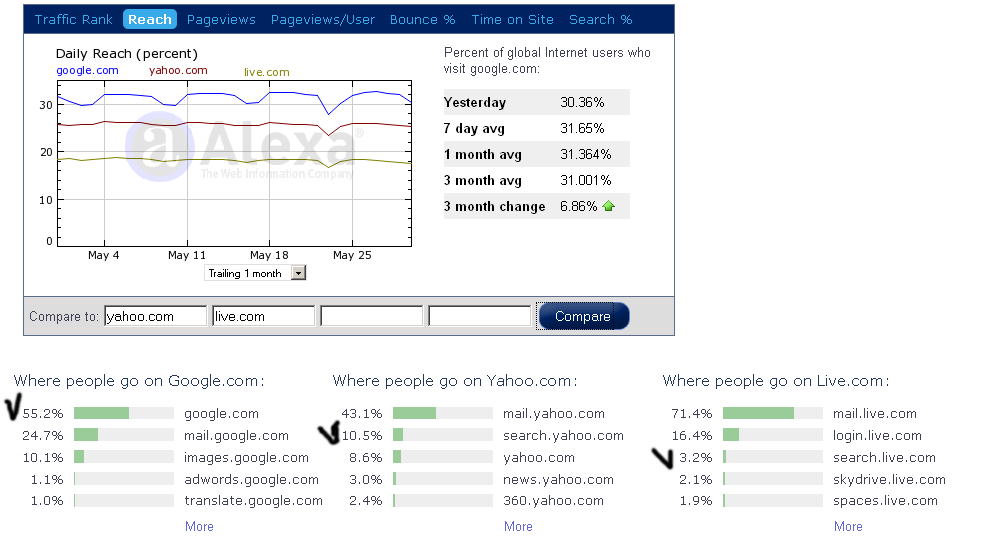Open More under Google.com list
Viewport: 1008px width, 544px height.
click(199, 526)
